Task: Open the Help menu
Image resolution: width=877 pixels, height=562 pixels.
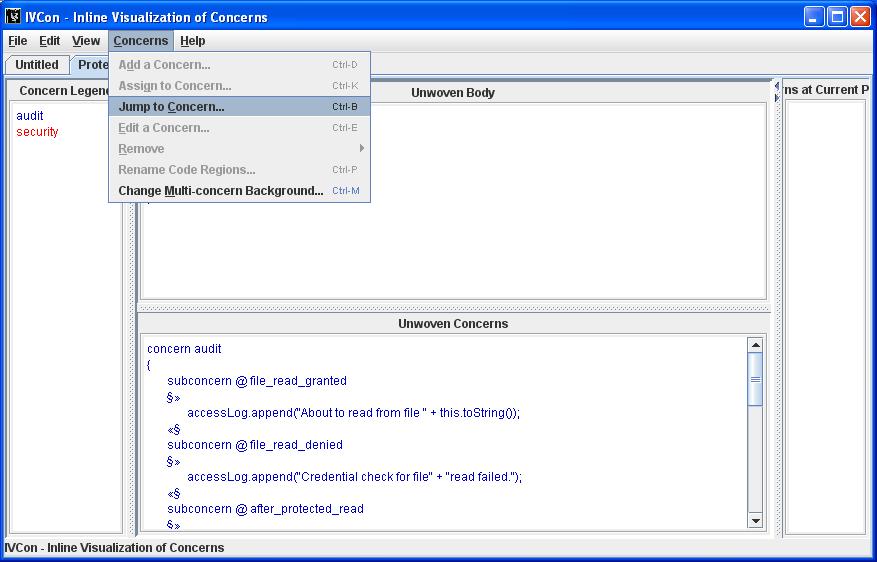Action: point(193,41)
